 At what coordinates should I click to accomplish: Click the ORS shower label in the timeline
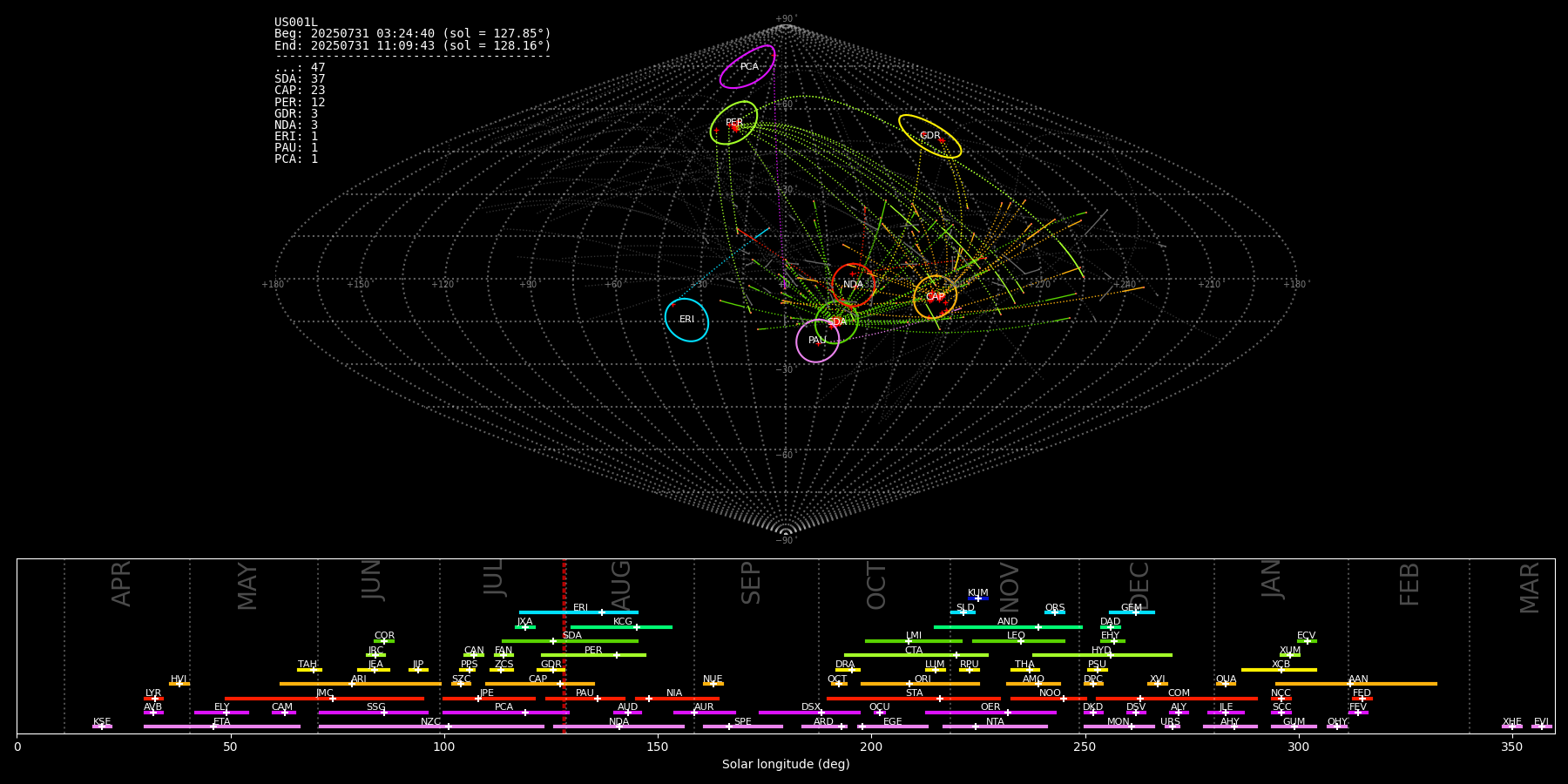1055,608
